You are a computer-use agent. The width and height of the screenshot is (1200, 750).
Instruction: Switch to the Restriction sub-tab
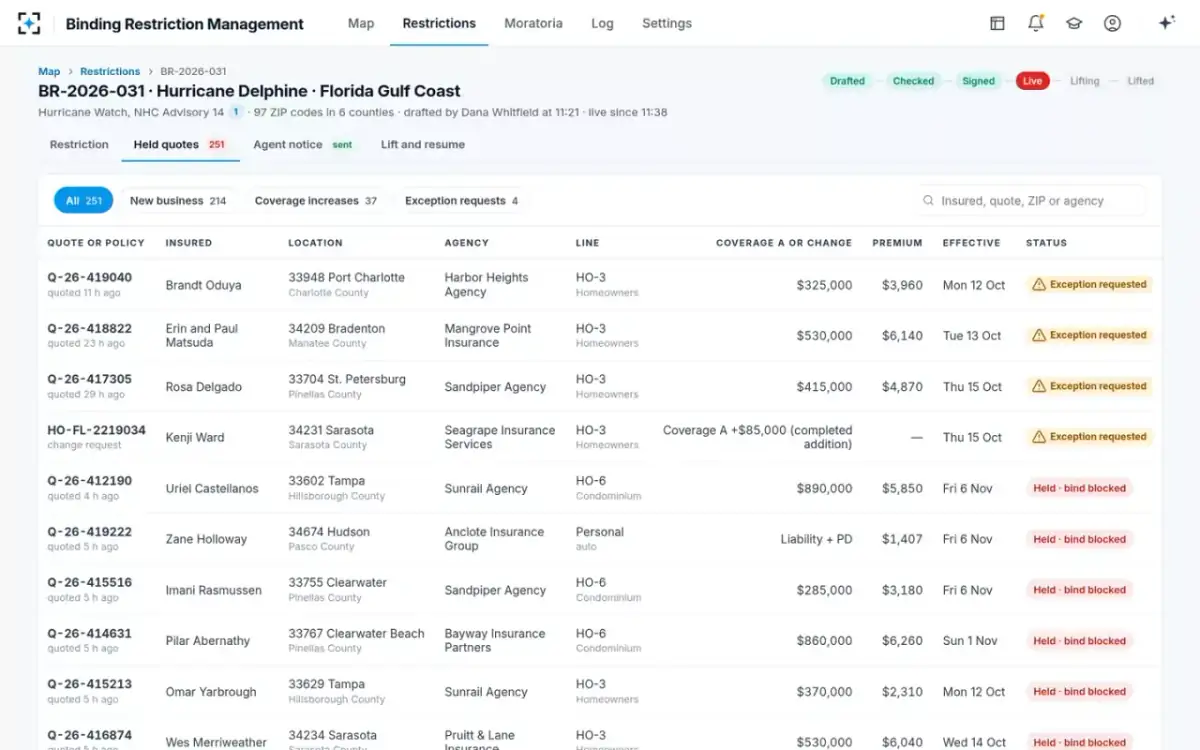pos(79,145)
